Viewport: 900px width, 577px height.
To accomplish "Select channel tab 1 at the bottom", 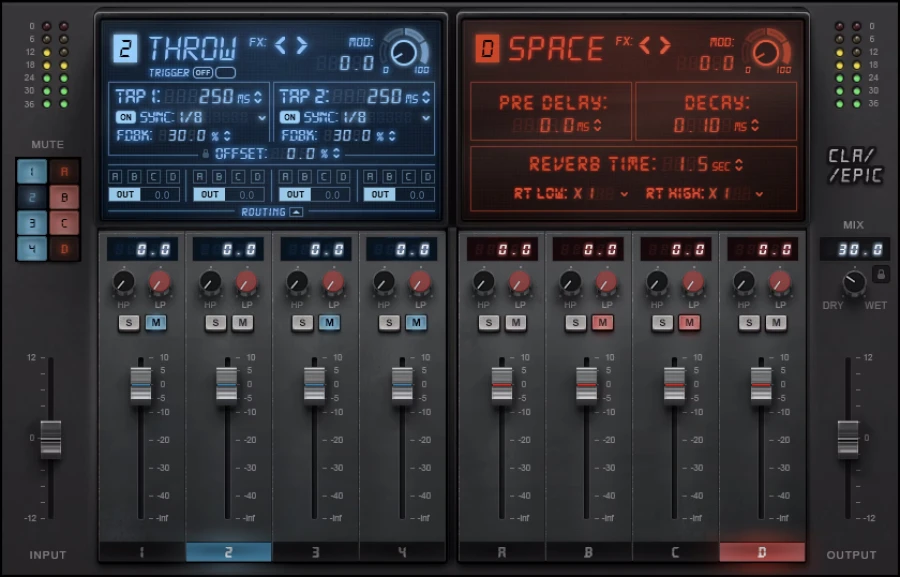I will click(x=142, y=552).
